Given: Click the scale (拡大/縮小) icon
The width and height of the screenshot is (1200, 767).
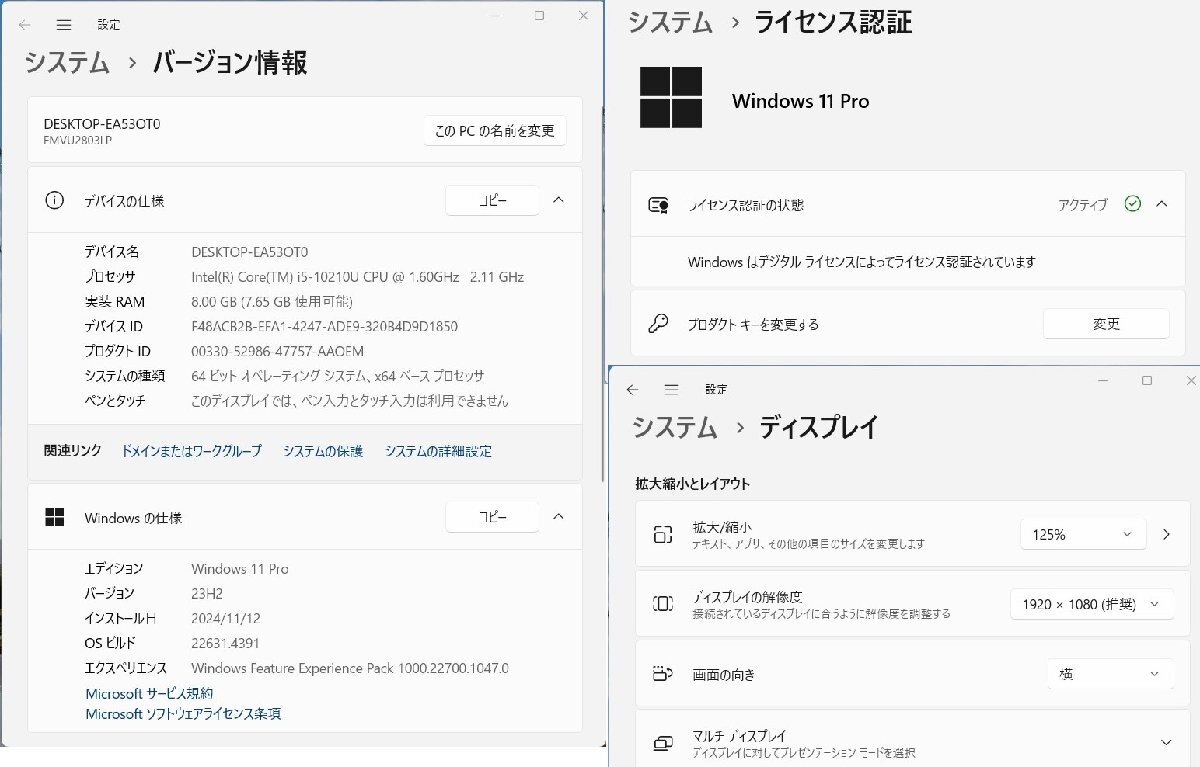Looking at the screenshot, I should pos(663,535).
